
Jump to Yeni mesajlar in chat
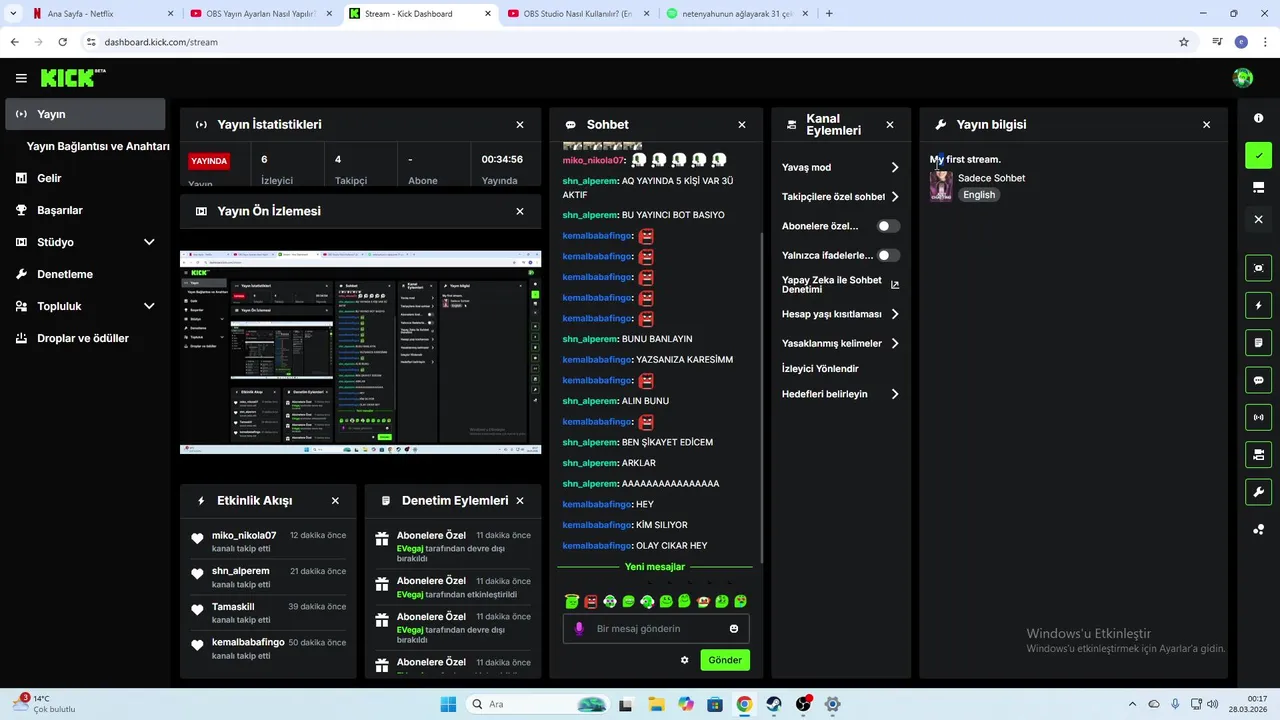pyautogui.click(x=655, y=567)
